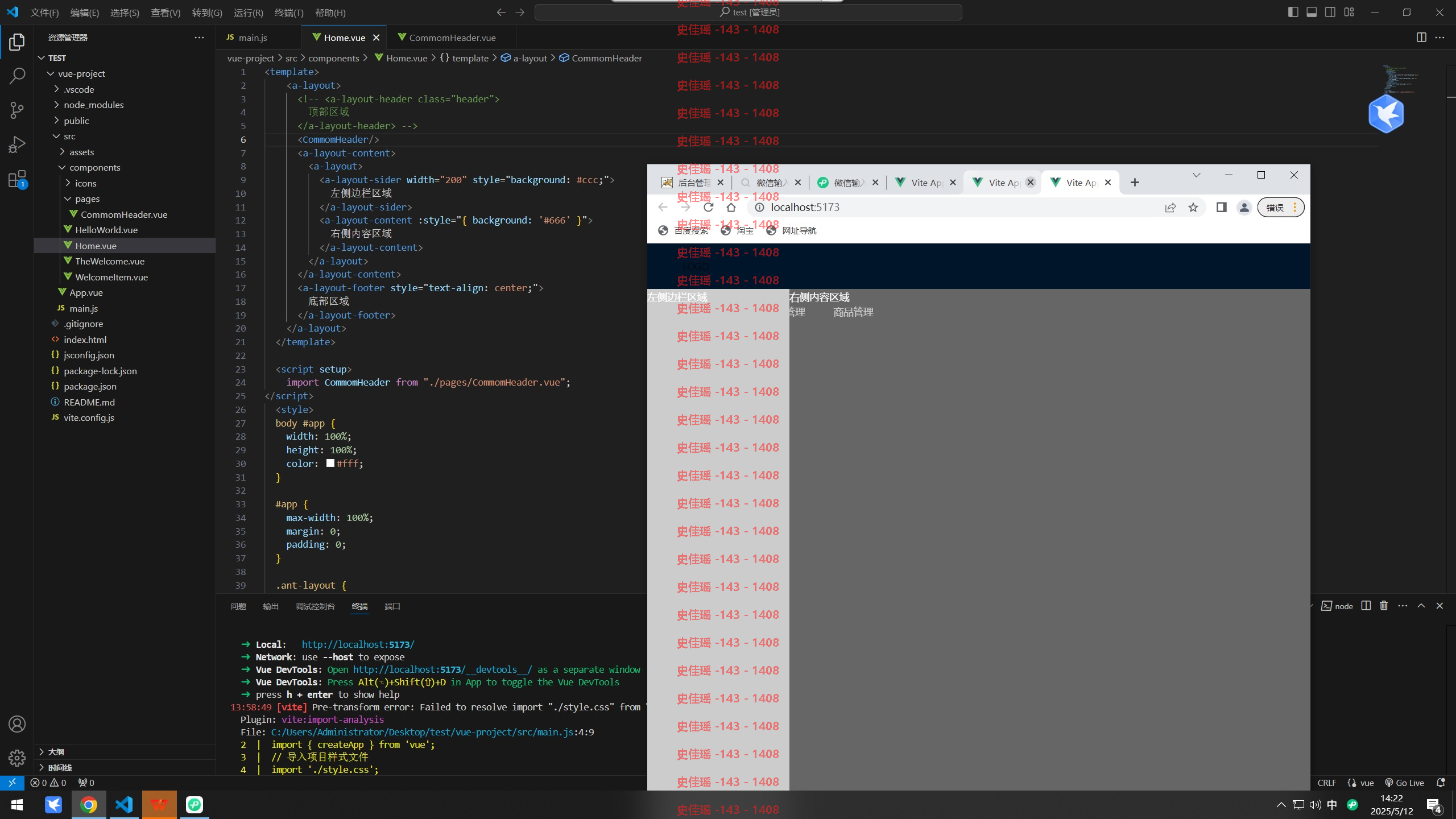
Task: Close the terminal panel
Action: point(1440,606)
